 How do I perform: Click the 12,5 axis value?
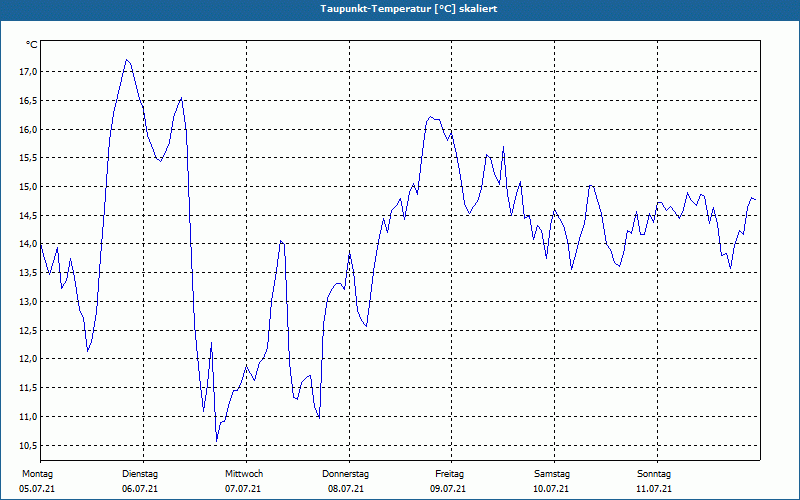[x=28, y=331]
